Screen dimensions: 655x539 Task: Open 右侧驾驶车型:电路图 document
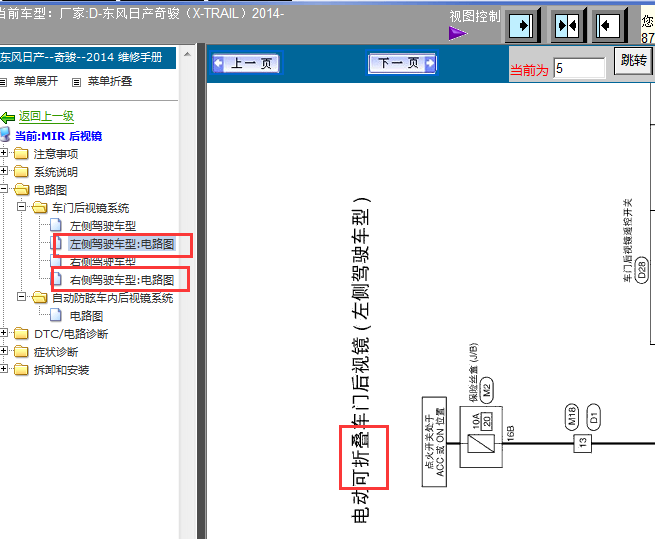(122, 280)
